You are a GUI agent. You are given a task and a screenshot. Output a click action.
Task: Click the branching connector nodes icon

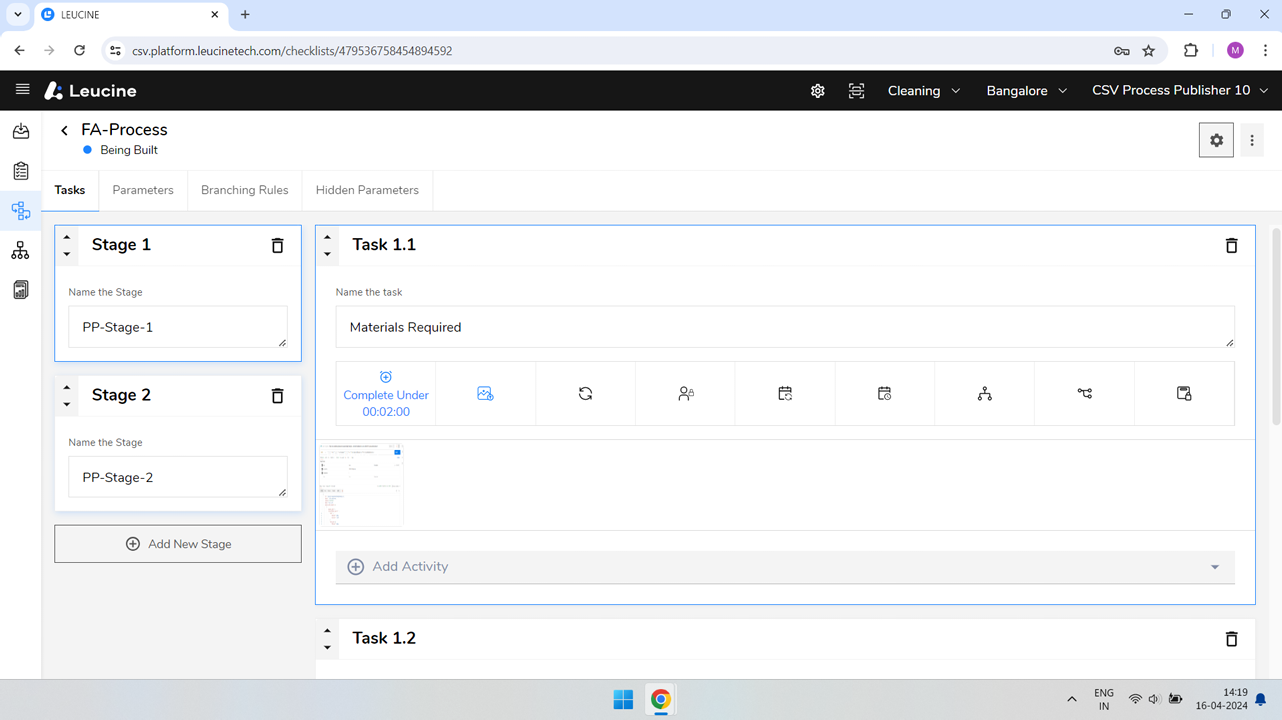pyautogui.click(x=1085, y=394)
